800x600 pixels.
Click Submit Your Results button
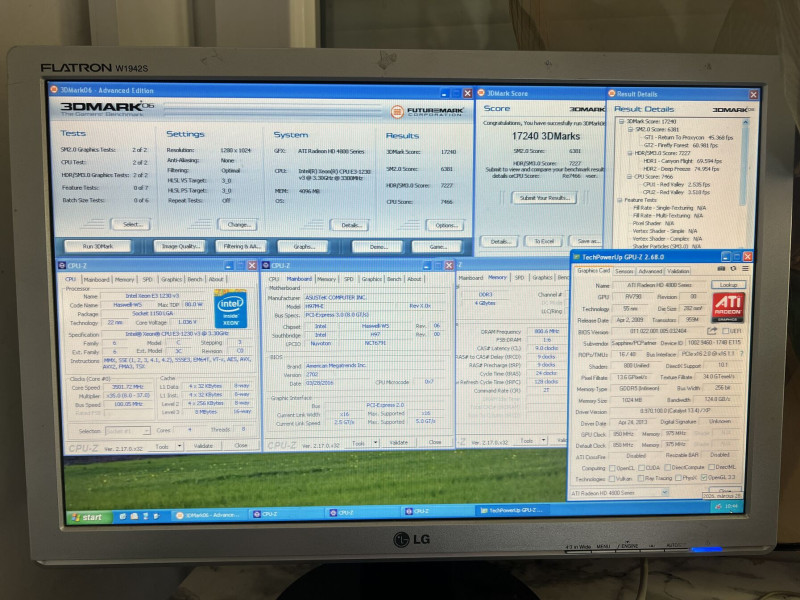coord(544,198)
